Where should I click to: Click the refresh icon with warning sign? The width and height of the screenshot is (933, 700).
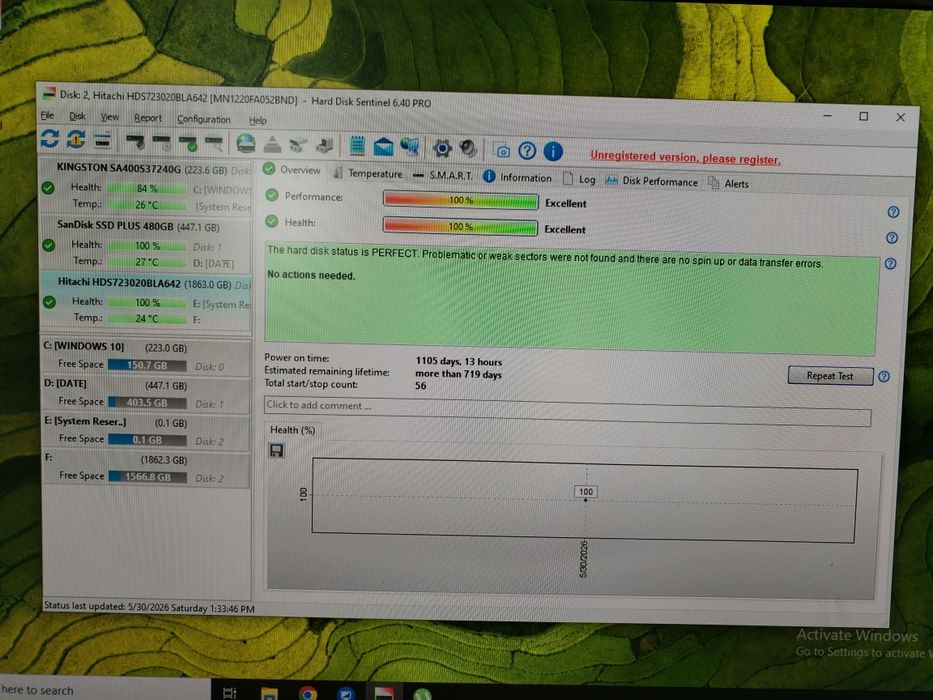tap(76, 140)
